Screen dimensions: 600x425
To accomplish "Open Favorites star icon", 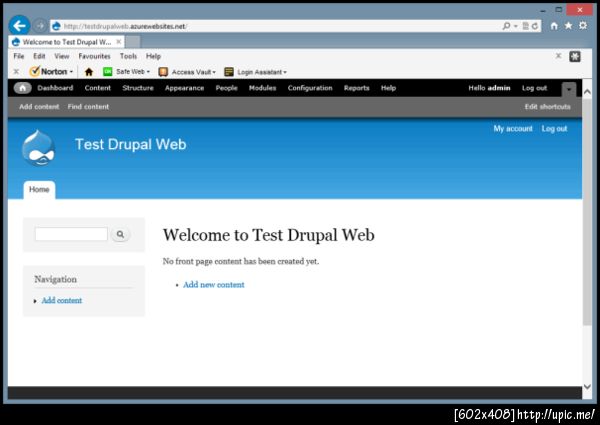I will pos(569,26).
